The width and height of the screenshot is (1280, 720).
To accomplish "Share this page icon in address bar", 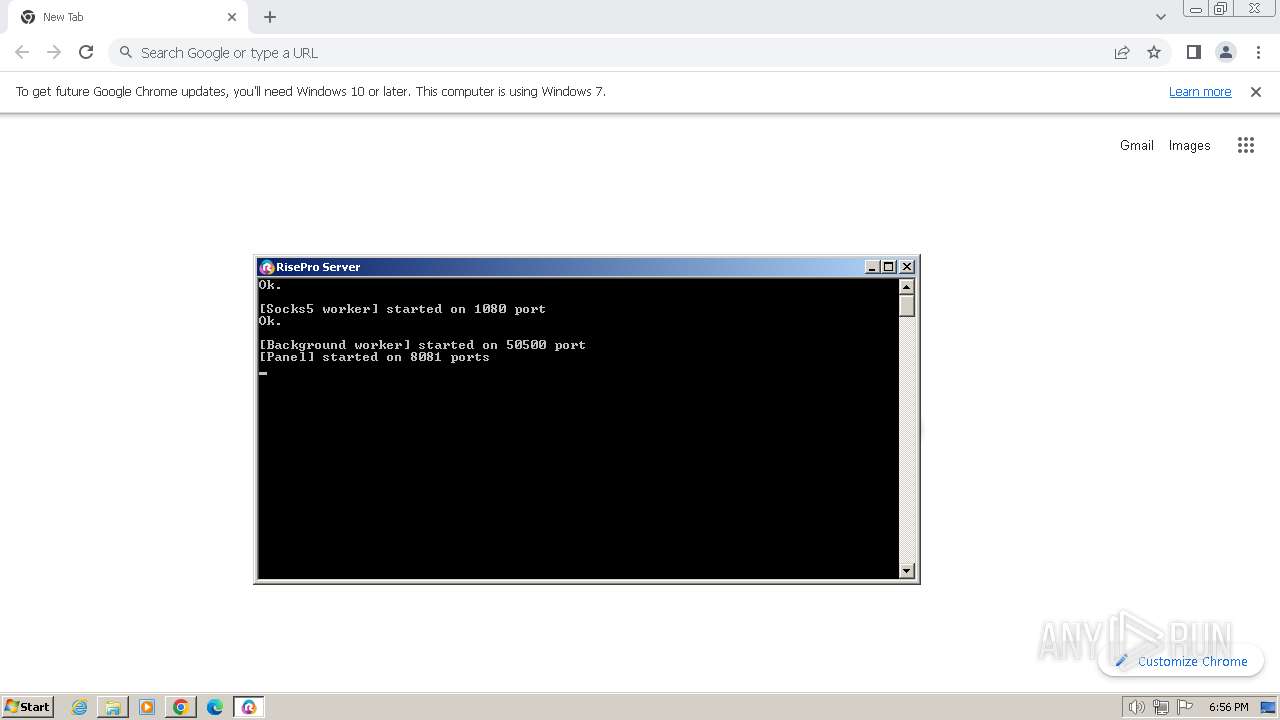I will pos(1122,52).
